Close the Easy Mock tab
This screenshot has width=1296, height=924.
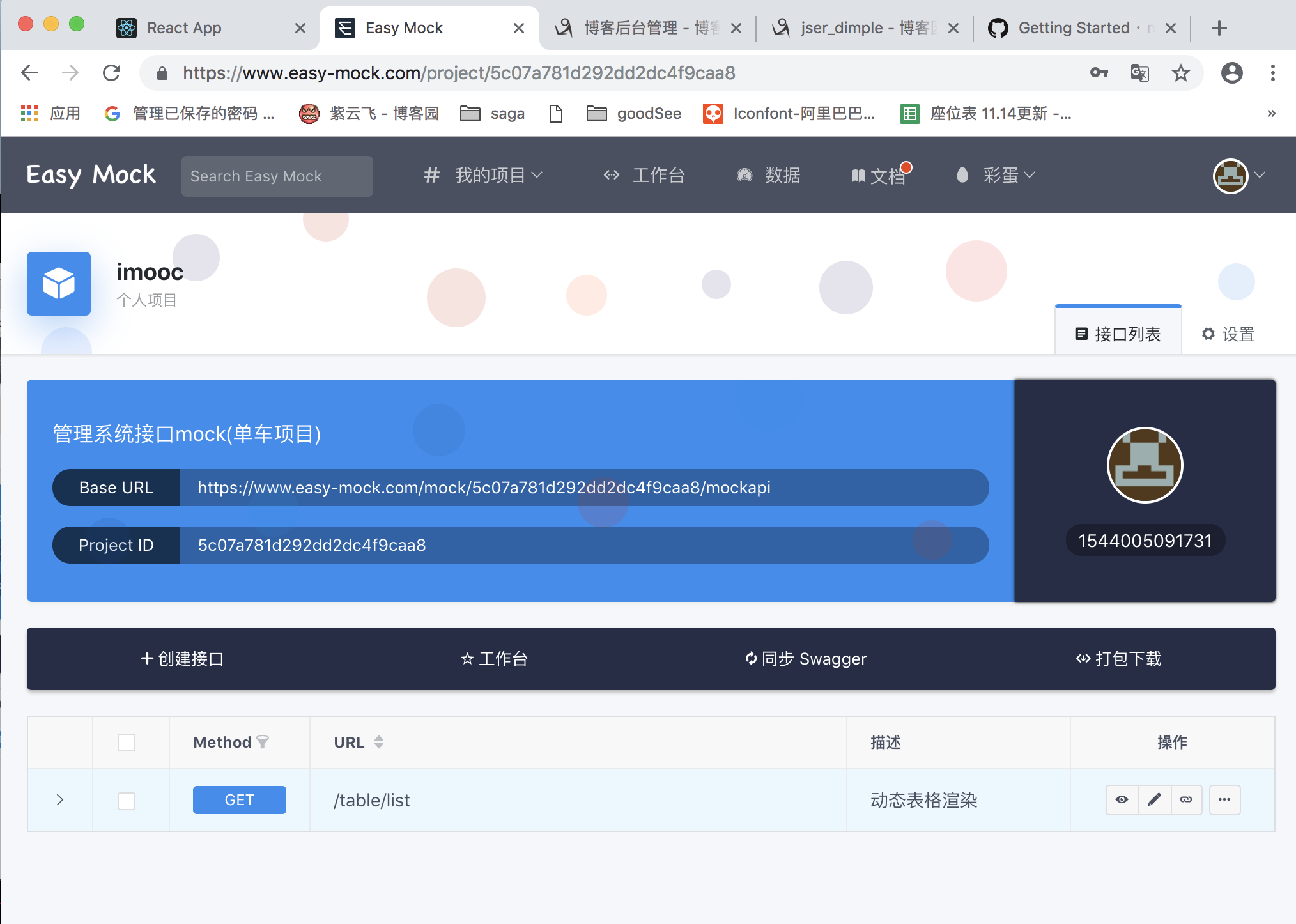click(519, 28)
